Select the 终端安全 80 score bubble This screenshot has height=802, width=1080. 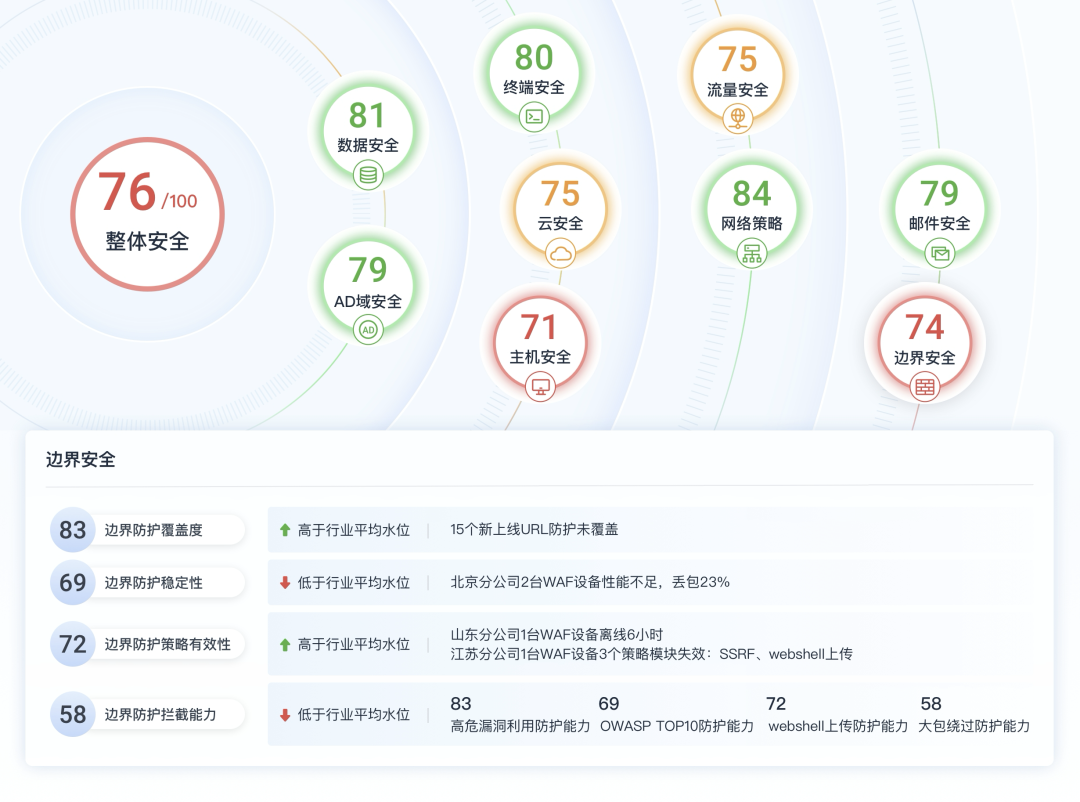[534, 73]
